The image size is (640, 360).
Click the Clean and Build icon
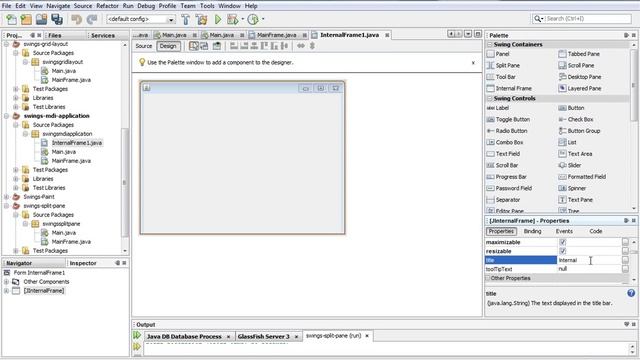(201, 19)
